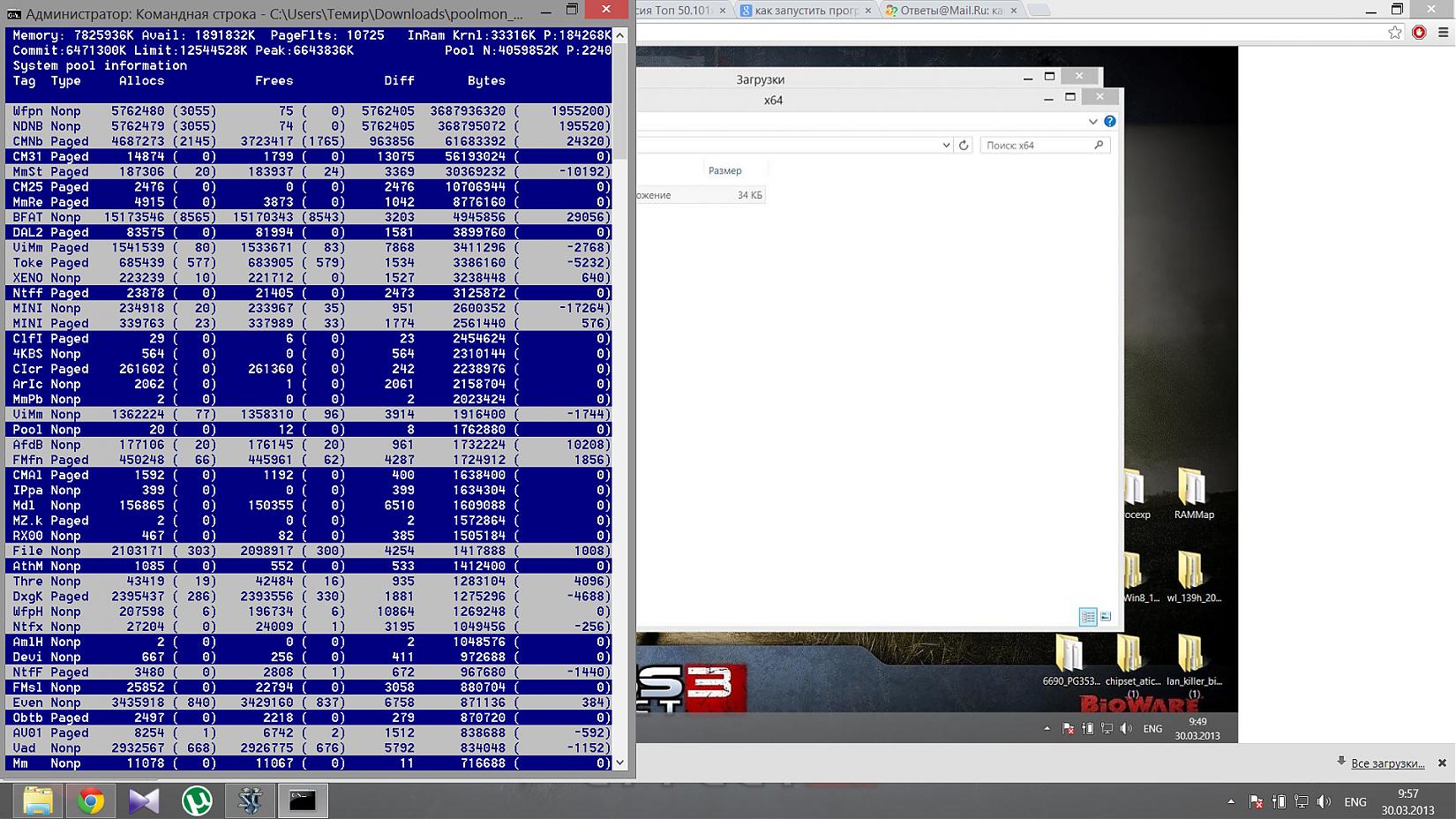Image resolution: width=1456 pixels, height=819 pixels.
Task: Open the address bar history dropdown
Action: [946, 145]
